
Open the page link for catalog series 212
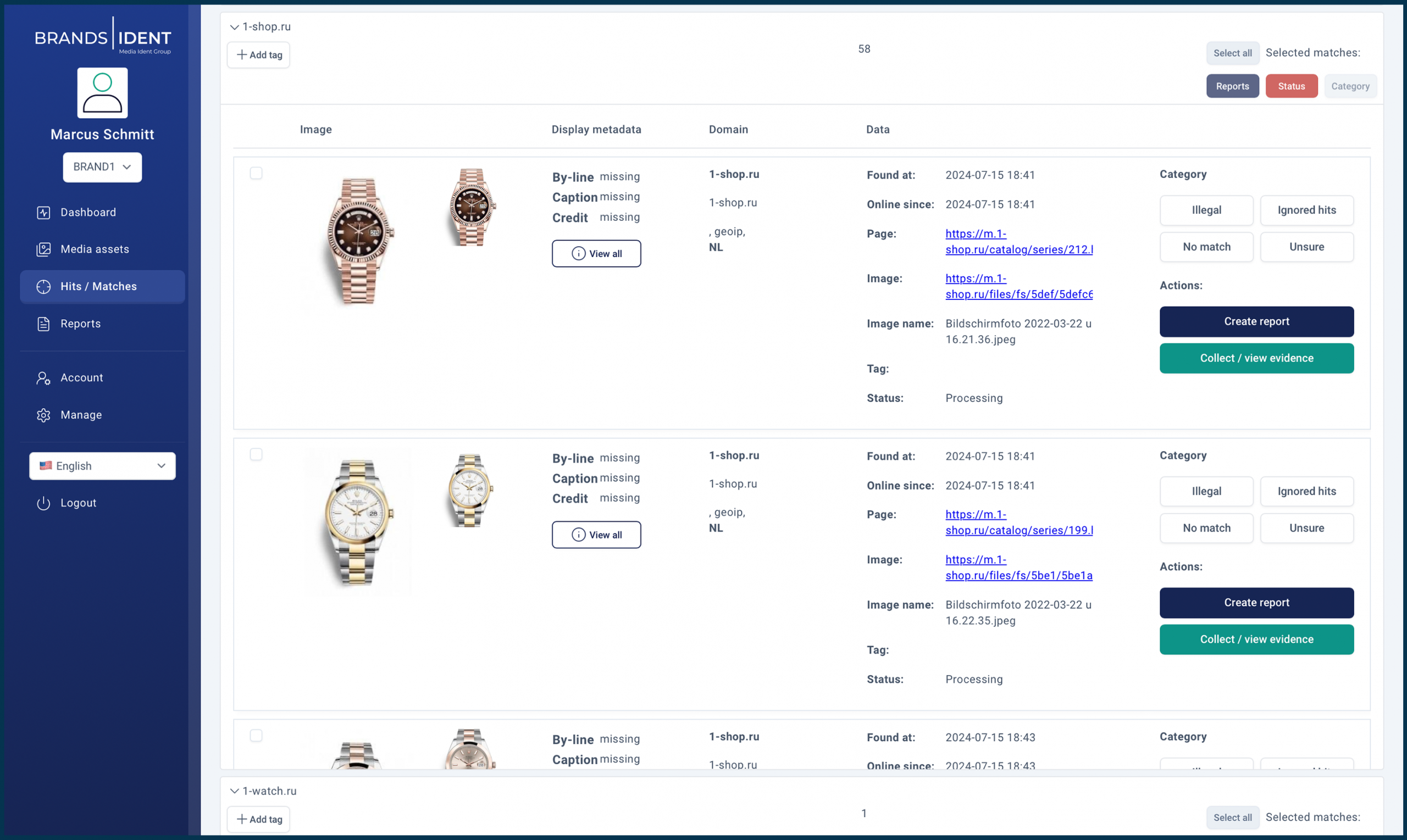tap(1018, 241)
